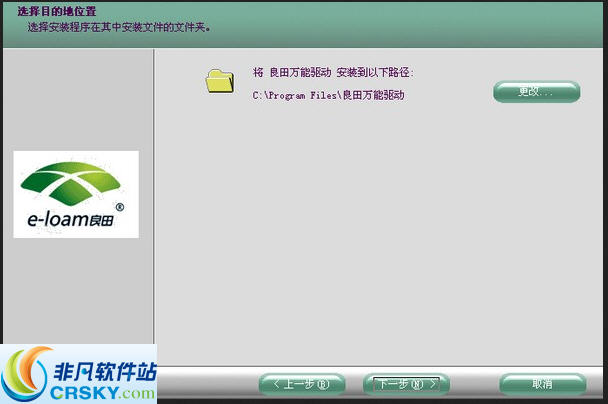
Task: Click the 更改... change path button
Action: point(537,92)
